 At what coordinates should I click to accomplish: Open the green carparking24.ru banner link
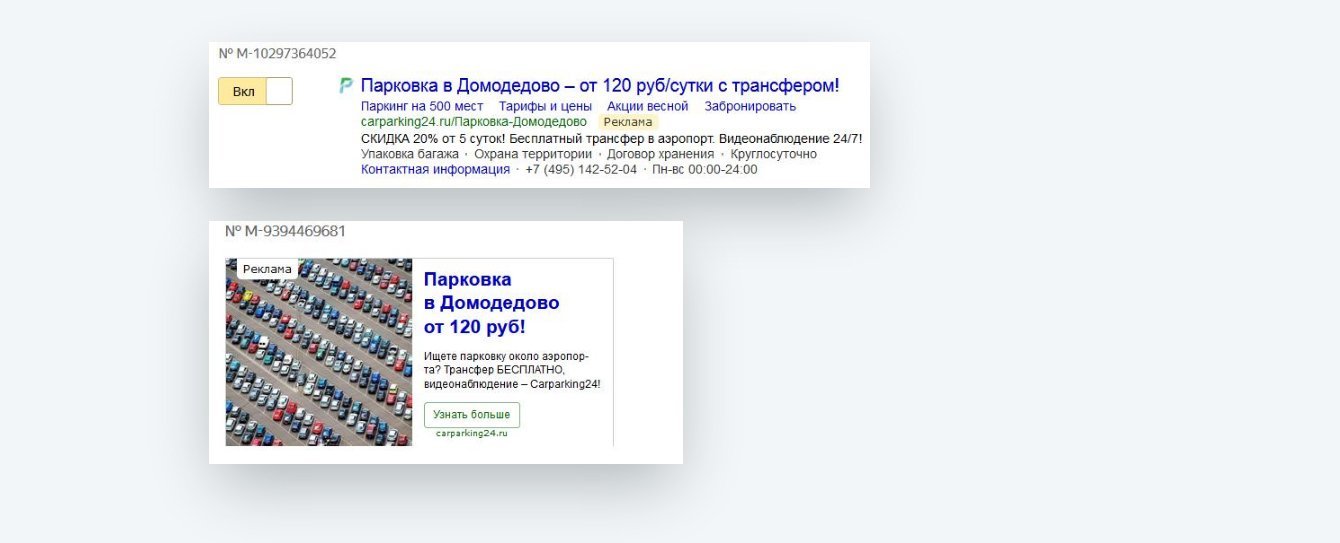click(x=472, y=433)
